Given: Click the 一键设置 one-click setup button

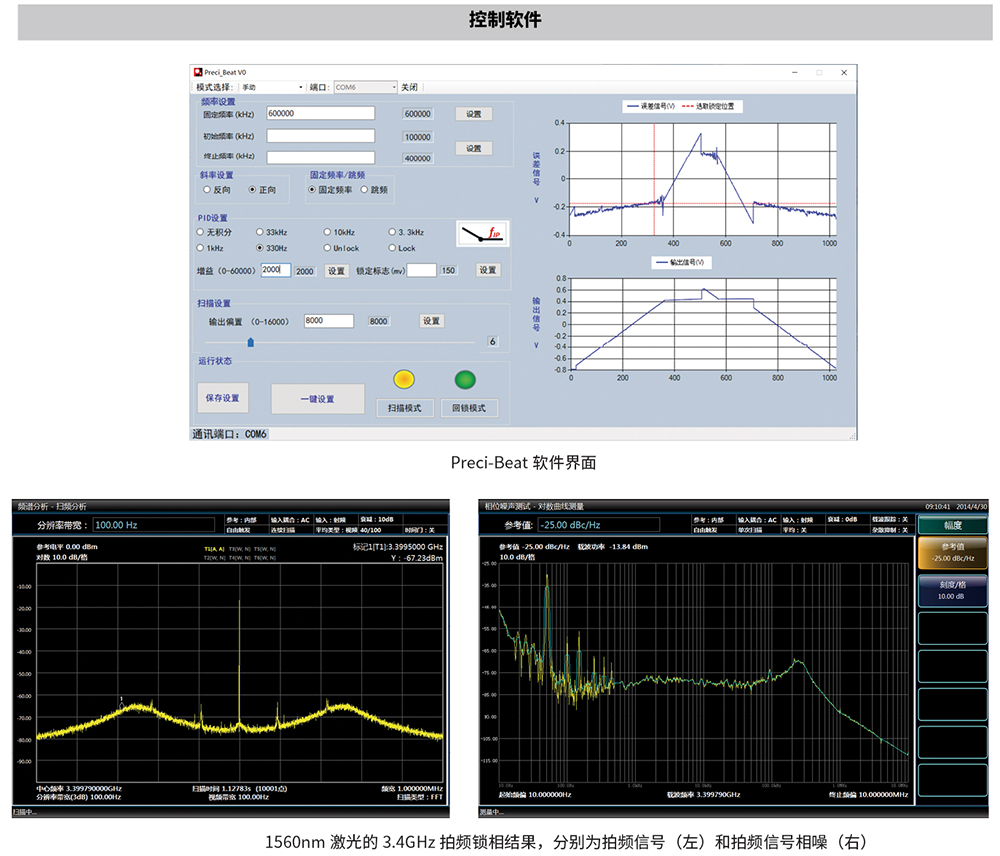Looking at the screenshot, I should pos(317,399).
